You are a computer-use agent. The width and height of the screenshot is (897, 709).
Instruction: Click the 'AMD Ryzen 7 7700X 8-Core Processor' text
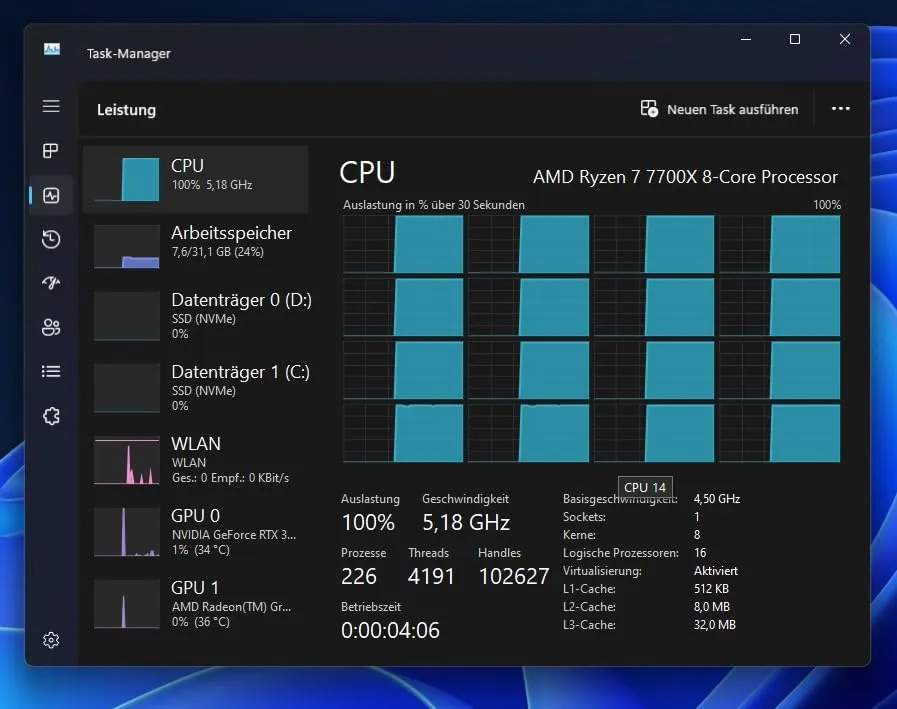685,177
